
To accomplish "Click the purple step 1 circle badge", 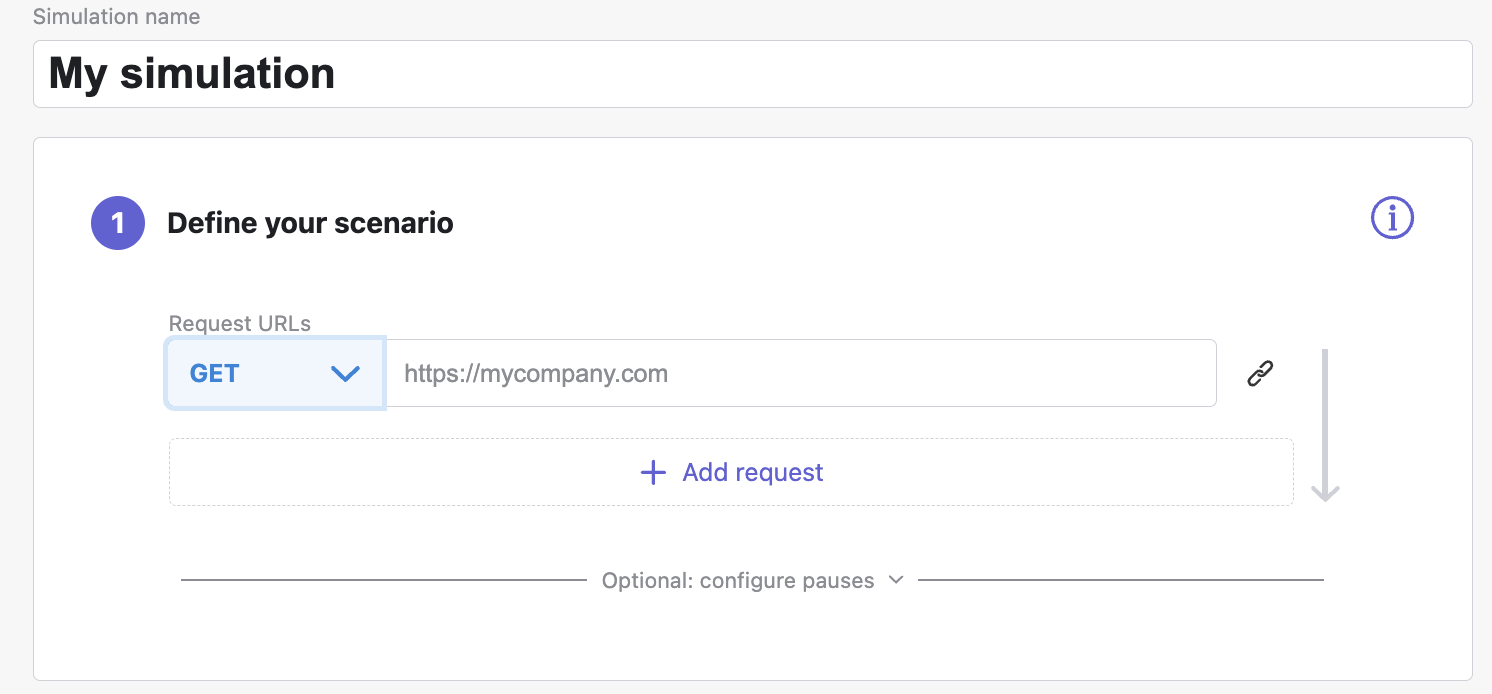I will pyautogui.click(x=118, y=222).
